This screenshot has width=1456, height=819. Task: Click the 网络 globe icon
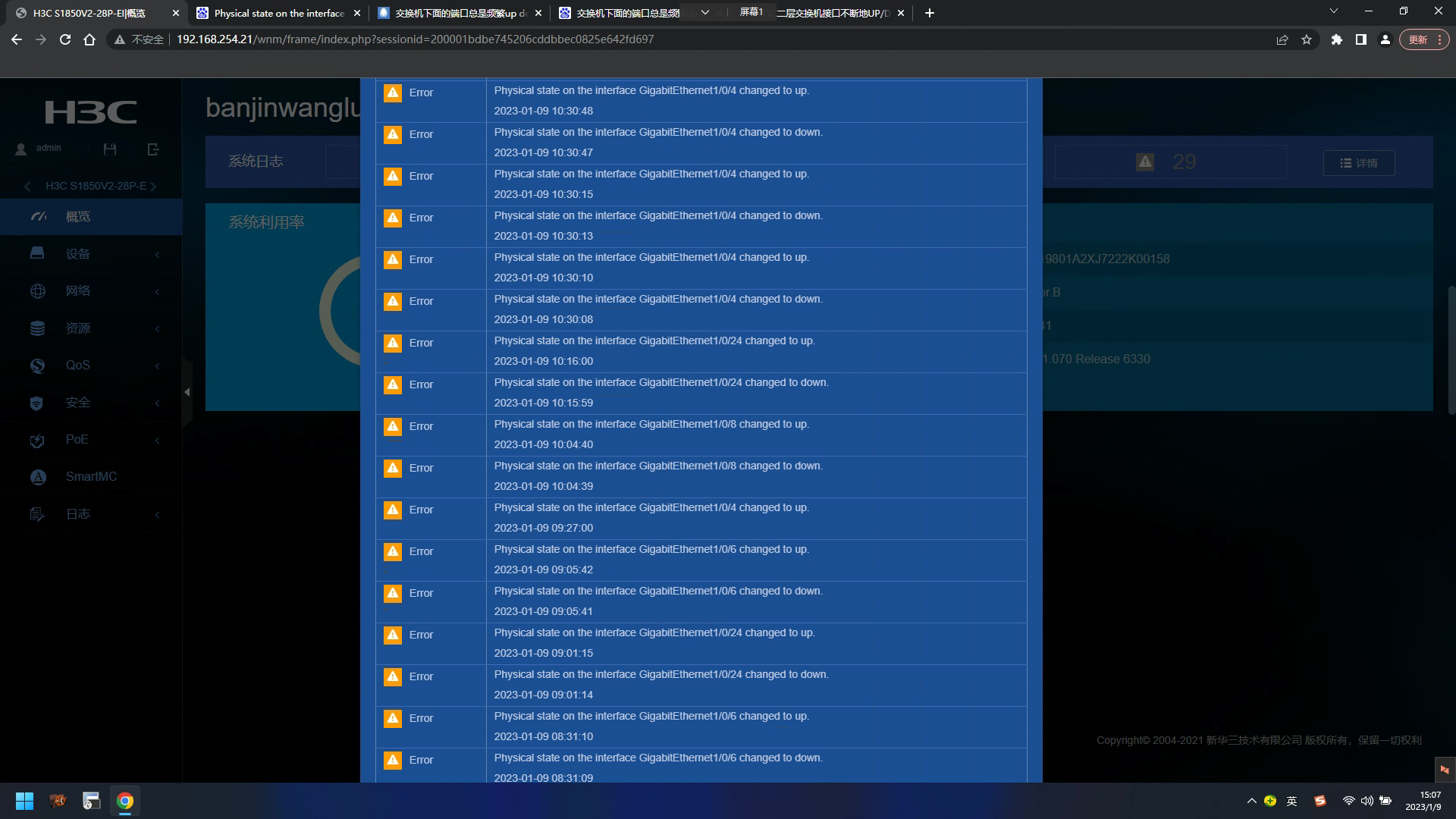click(x=37, y=291)
